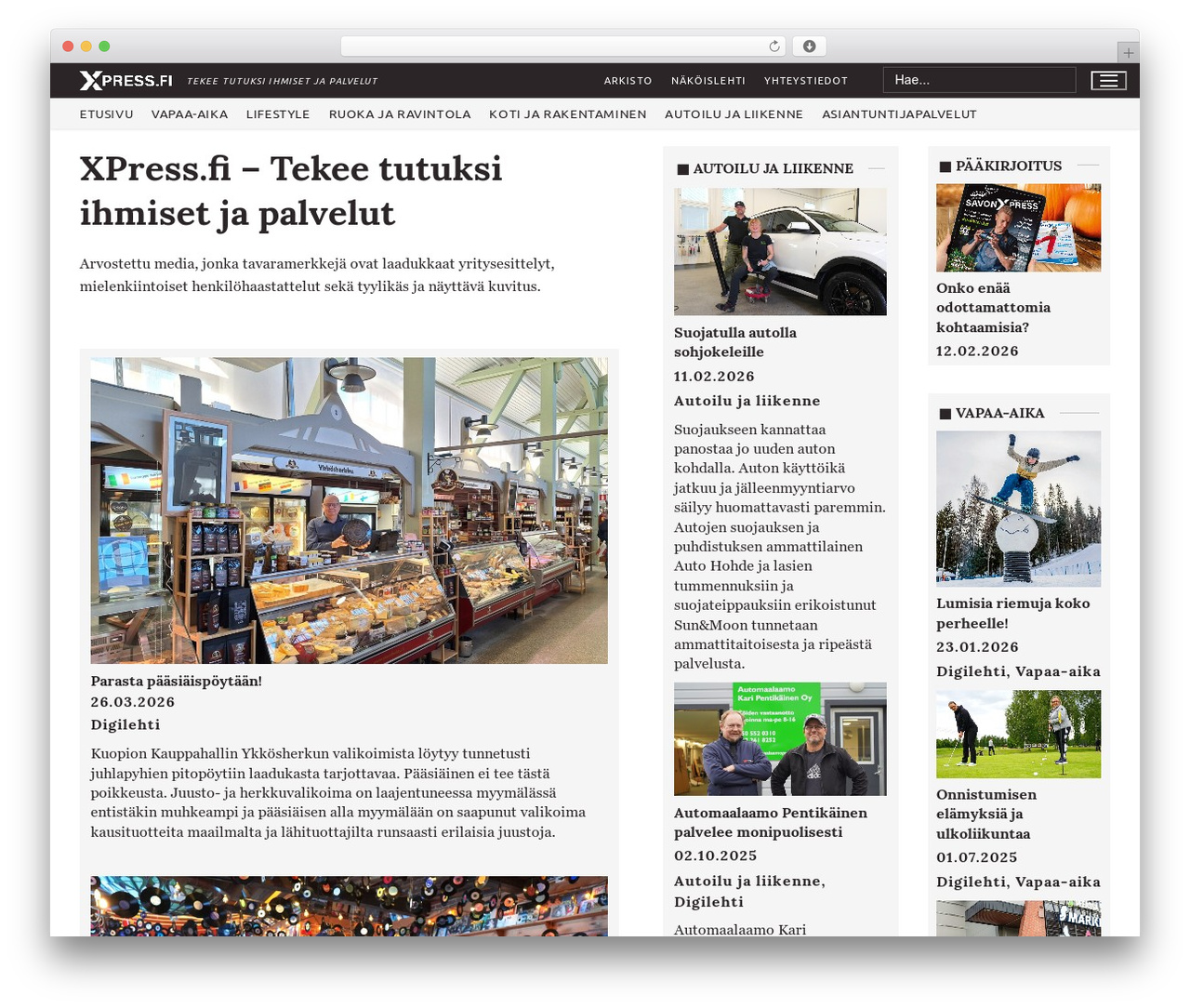
Task: Open a new browser tab with plus
Action: (1128, 53)
